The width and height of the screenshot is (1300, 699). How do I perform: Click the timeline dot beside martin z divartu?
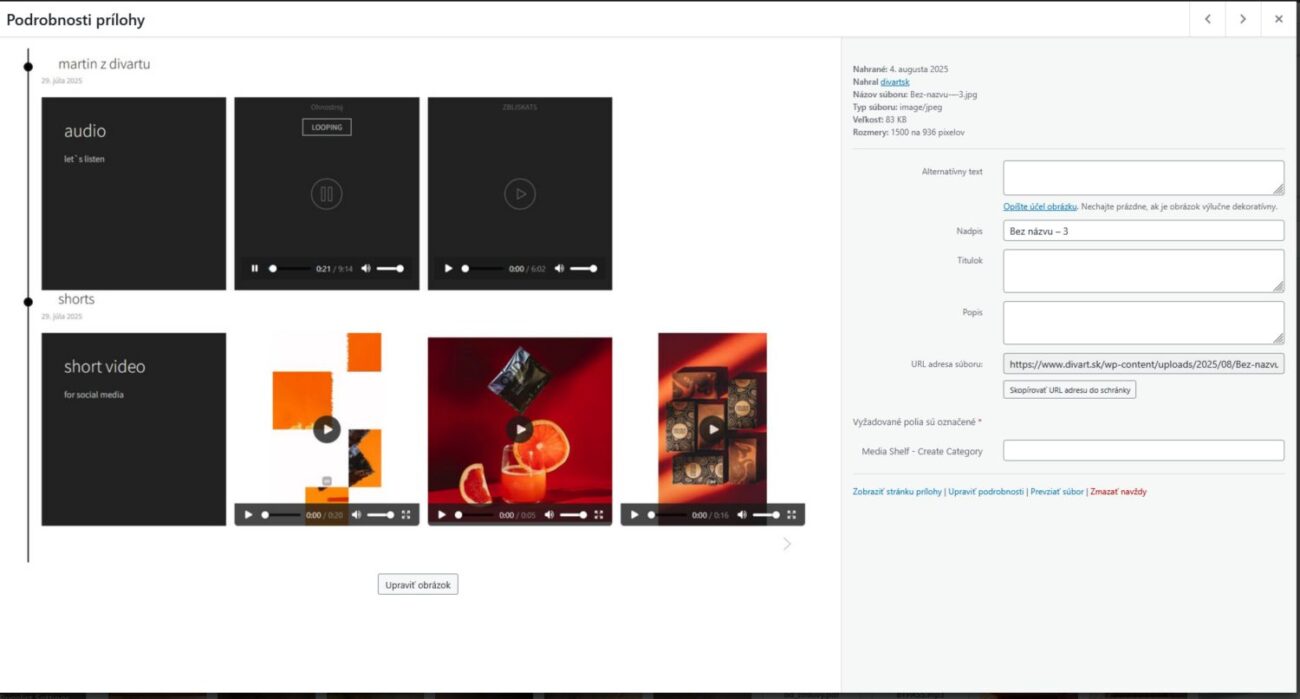(28, 66)
